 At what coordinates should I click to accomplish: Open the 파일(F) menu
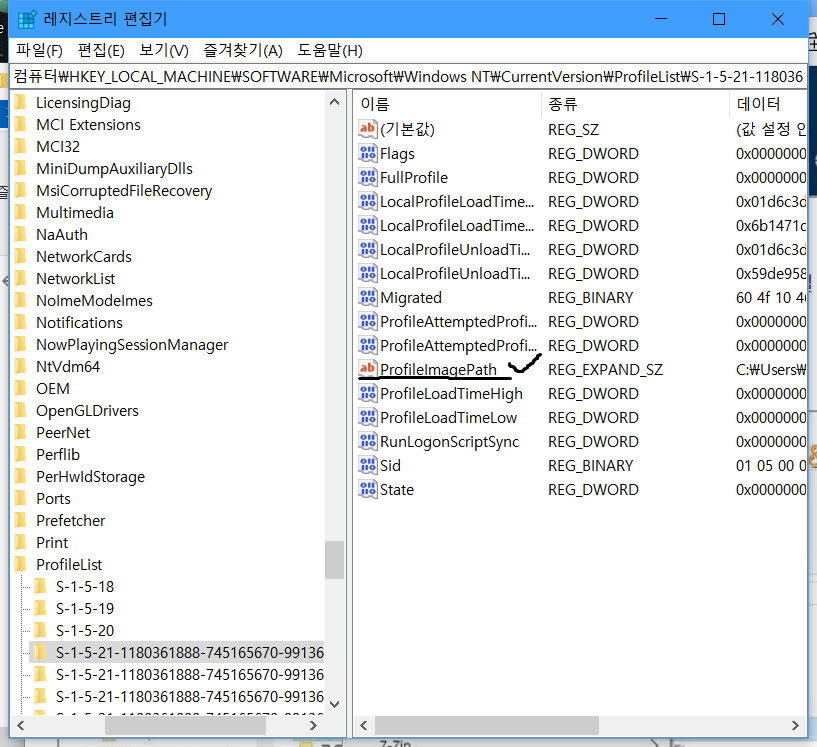point(39,51)
